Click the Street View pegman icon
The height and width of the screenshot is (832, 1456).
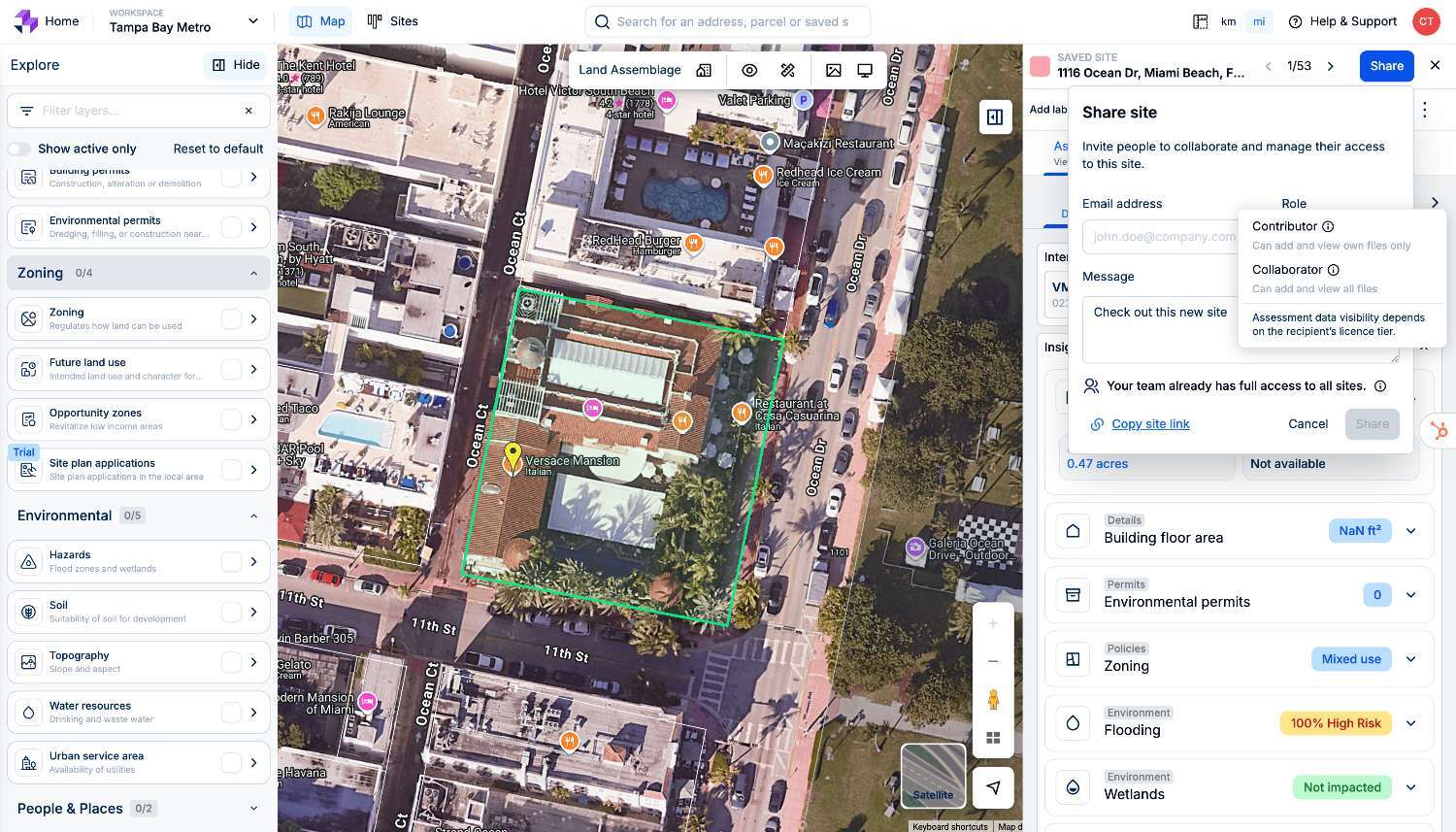point(993,699)
